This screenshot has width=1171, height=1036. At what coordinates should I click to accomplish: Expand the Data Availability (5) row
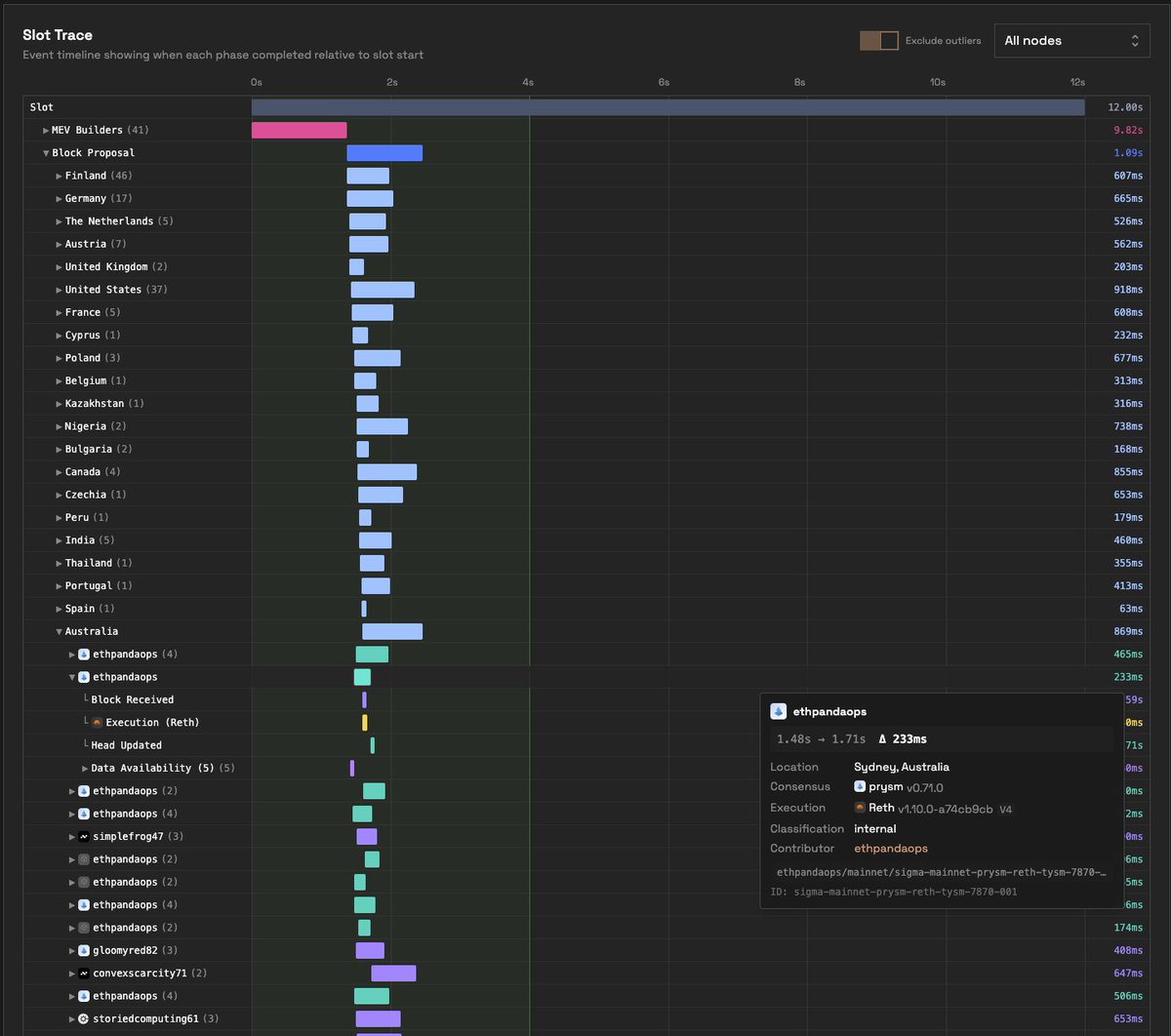point(85,769)
